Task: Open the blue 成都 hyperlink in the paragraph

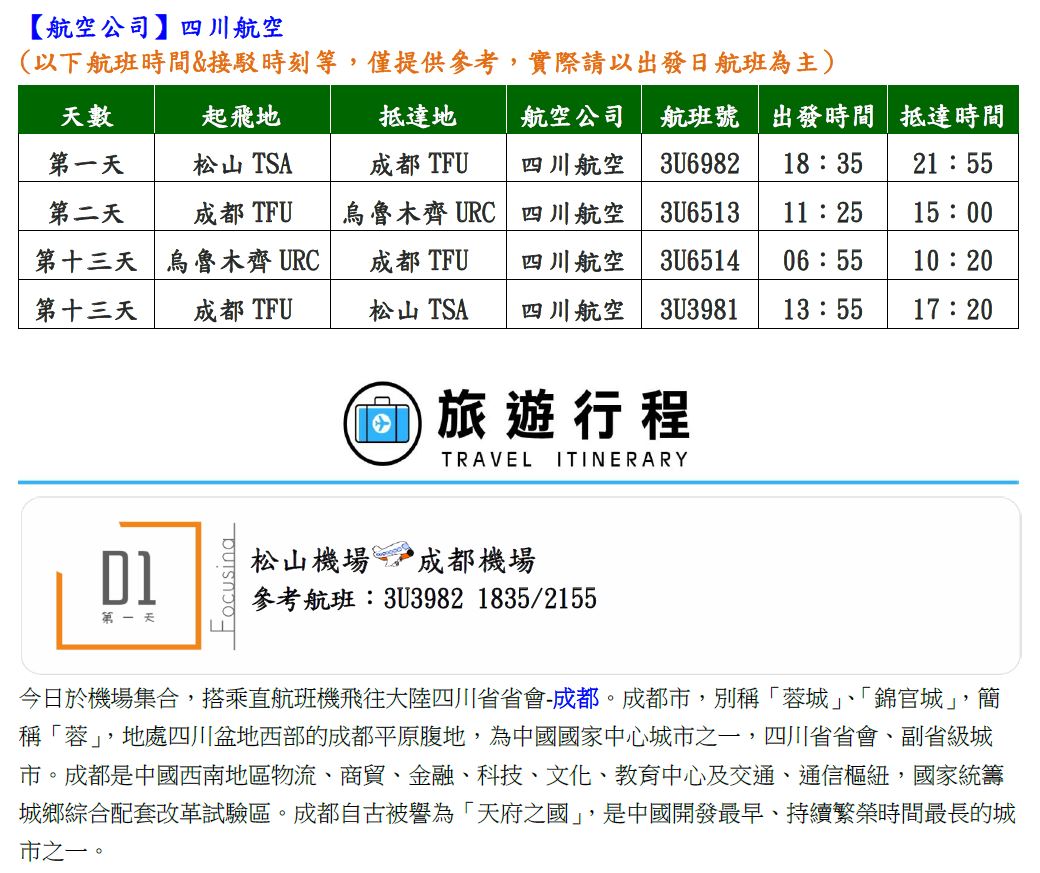Action: [x=577, y=697]
